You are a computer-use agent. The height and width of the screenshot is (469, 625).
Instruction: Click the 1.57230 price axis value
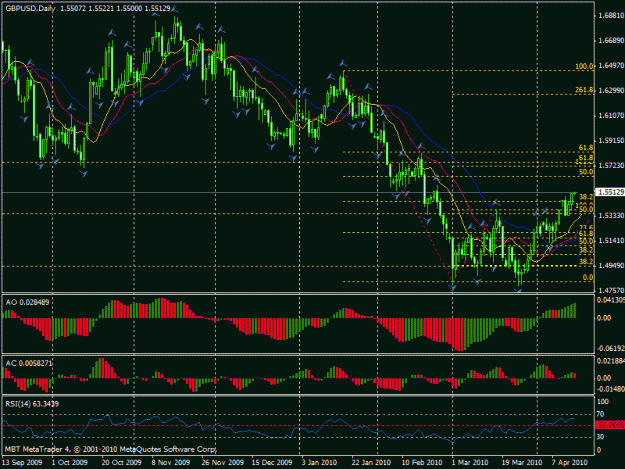611,165
